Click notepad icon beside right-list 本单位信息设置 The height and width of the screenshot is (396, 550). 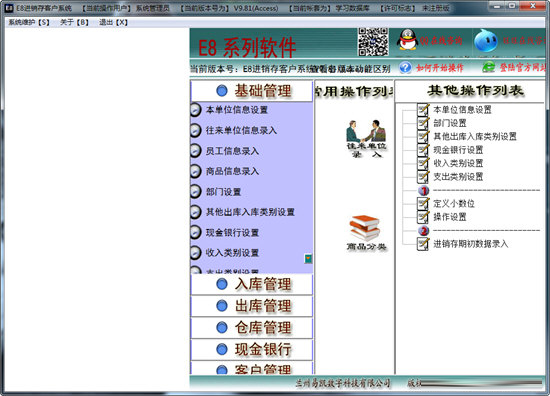point(423,109)
